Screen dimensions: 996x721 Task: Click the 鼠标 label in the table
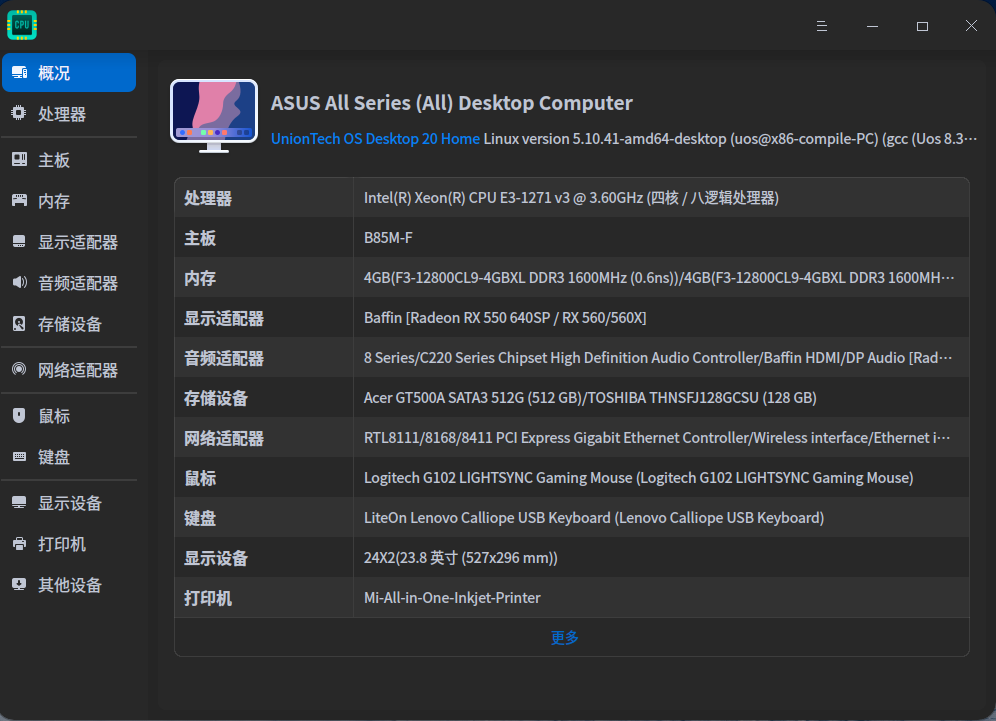click(200, 478)
